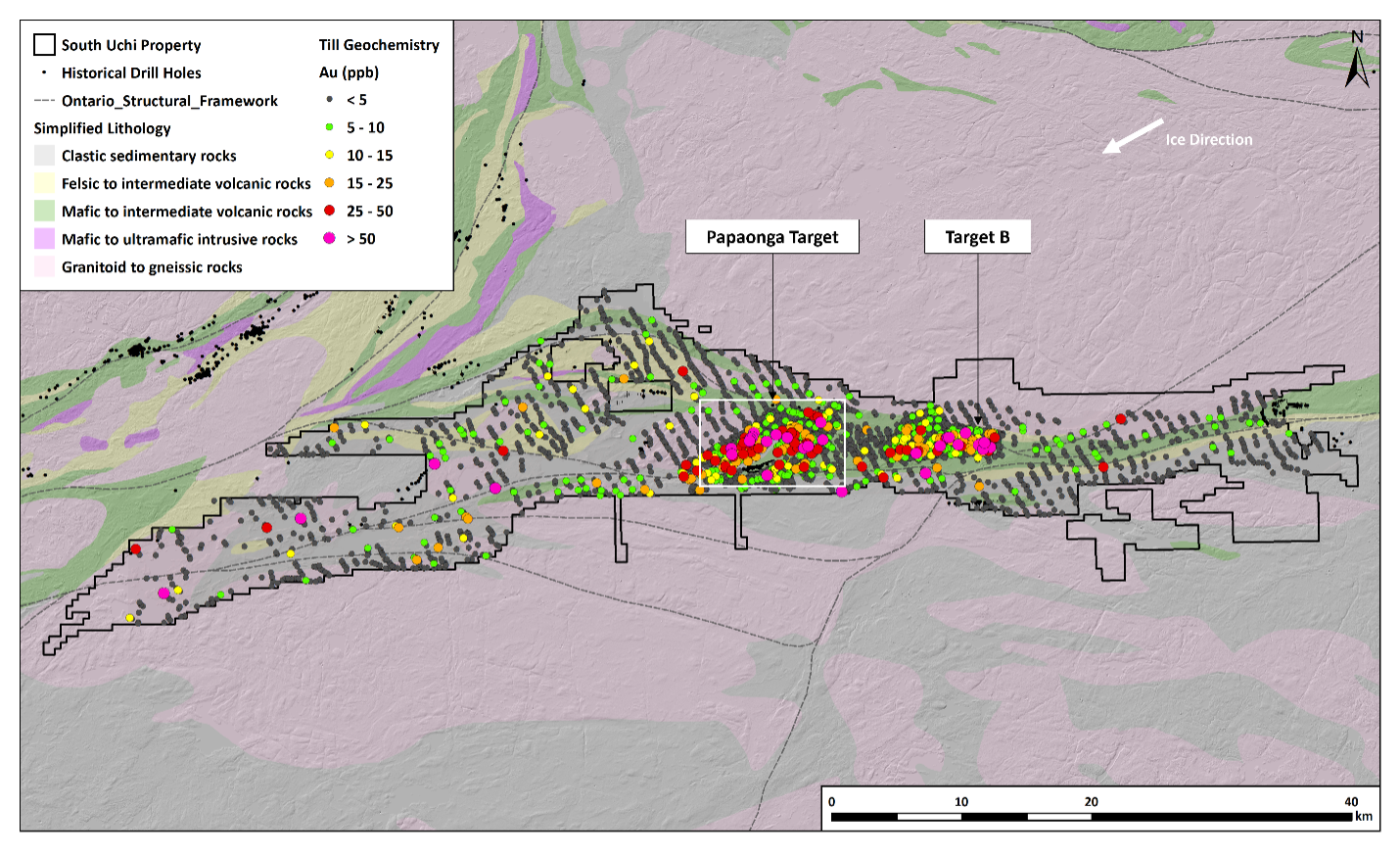Click the Mafic to ultramafic intrusive rocks label

coord(179,239)
